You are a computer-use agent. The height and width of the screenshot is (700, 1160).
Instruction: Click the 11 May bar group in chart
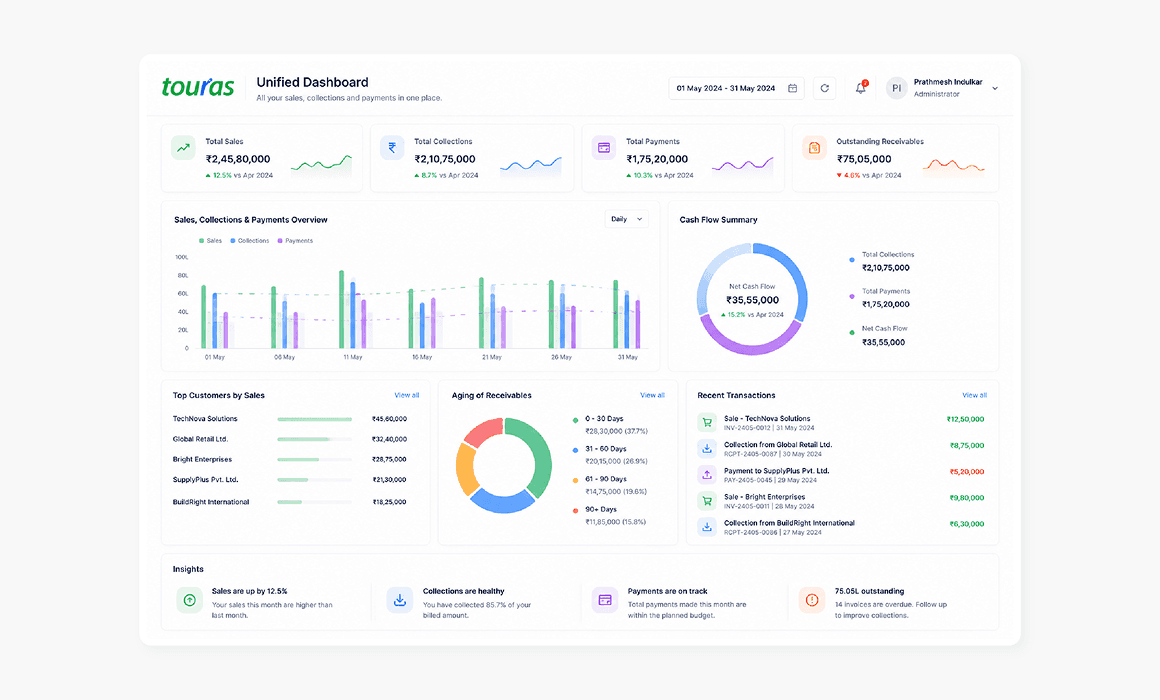[x=353, y=309]
